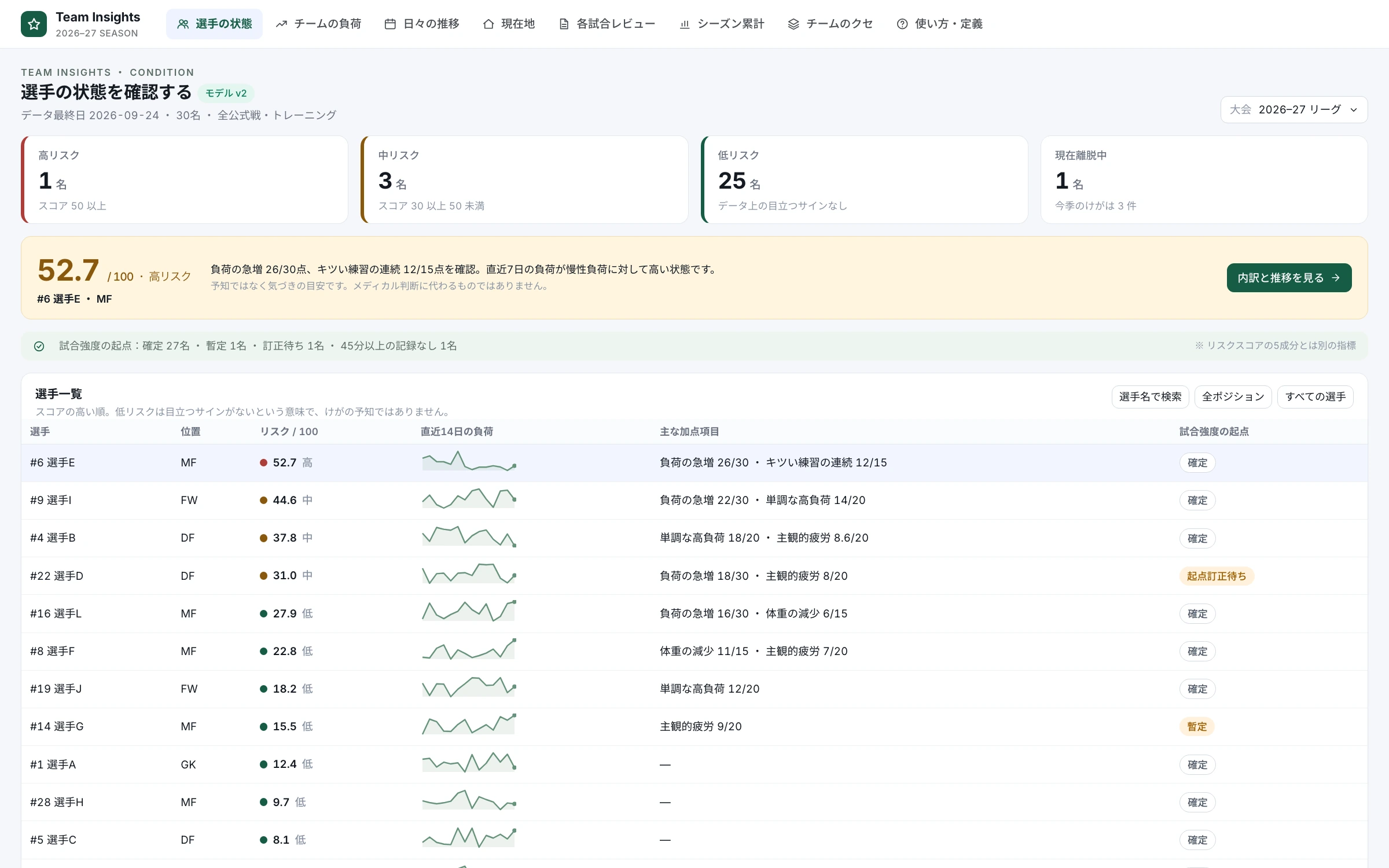Click the Team Insights star logo icon
This screenshot has height=868, width=1389.
point(34,24)
